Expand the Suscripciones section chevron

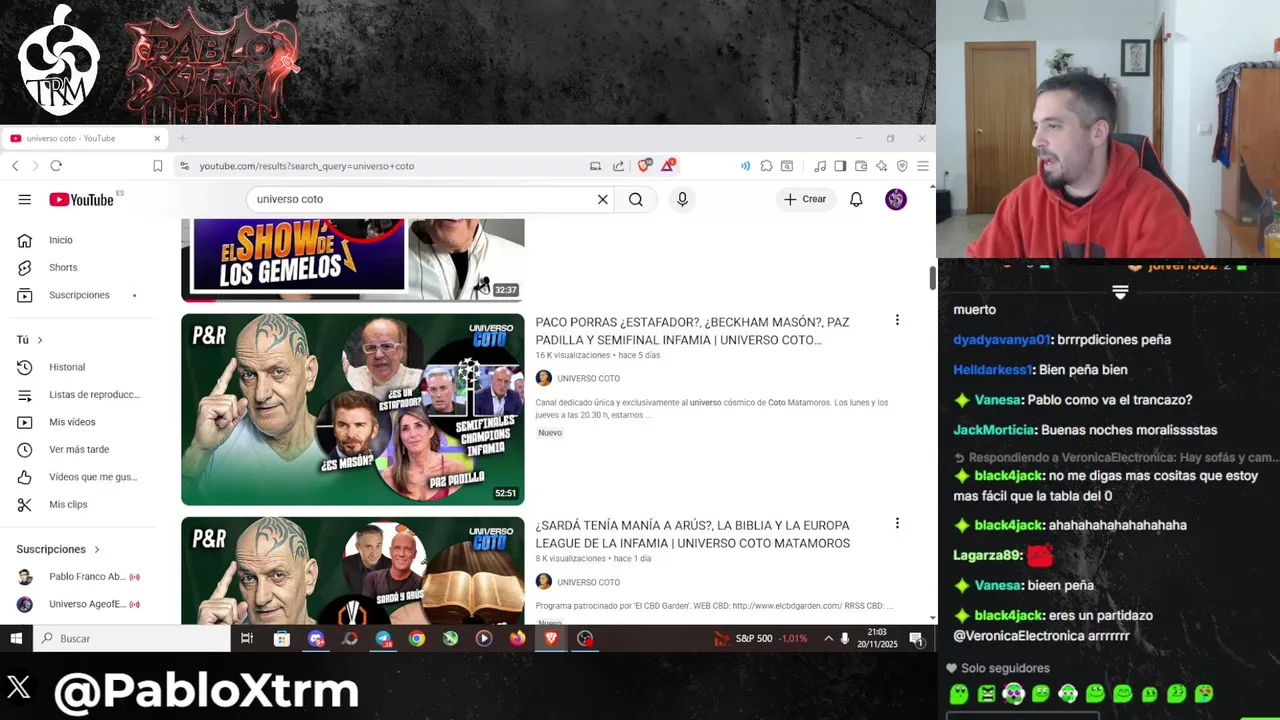click(x=97, y=549)
